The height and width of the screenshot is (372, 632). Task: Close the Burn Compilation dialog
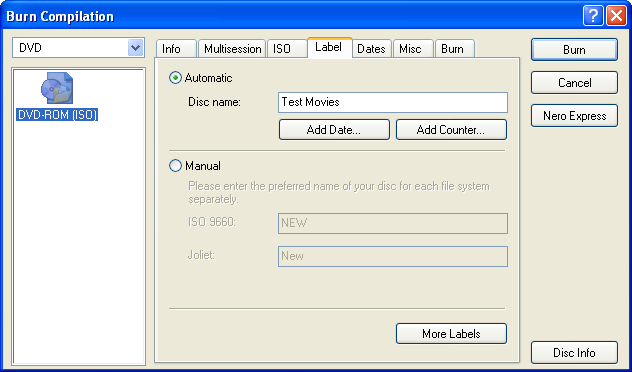(x=616, y=17)
